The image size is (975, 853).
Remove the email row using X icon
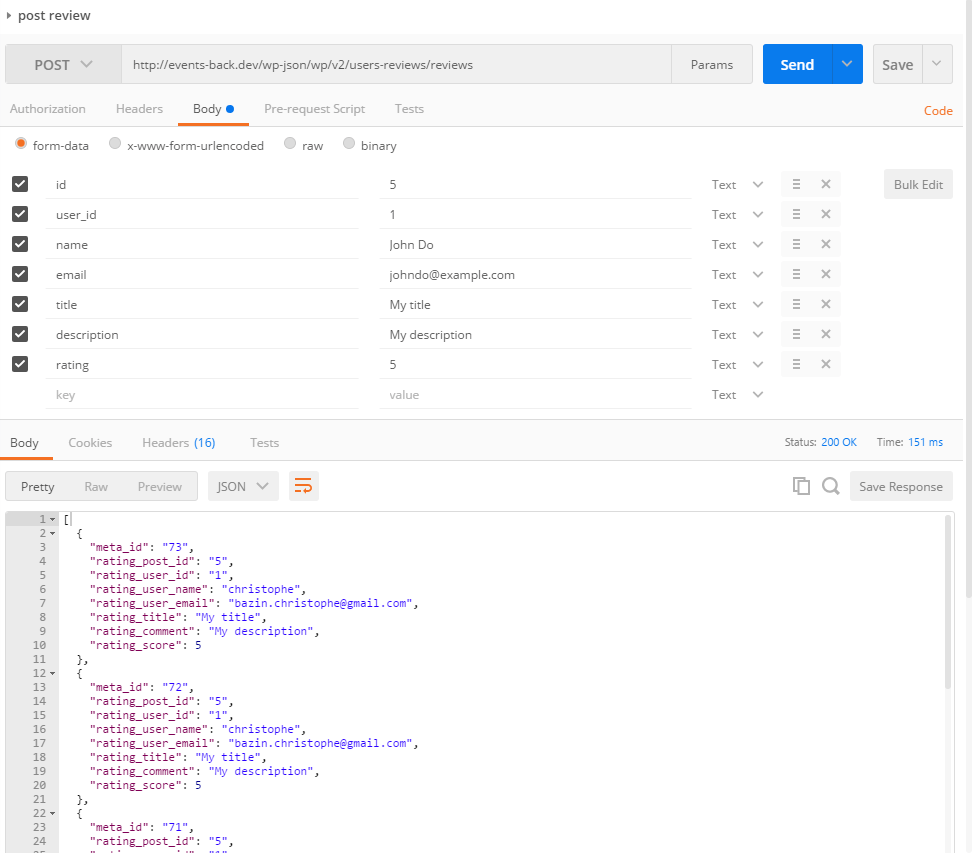coord(825,274)
